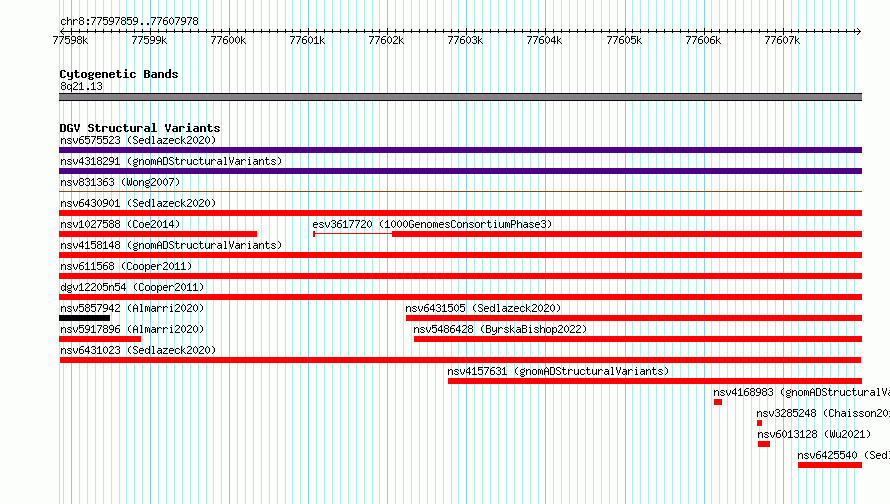Select the nsv5917896 short red bar

coord(100,339)
